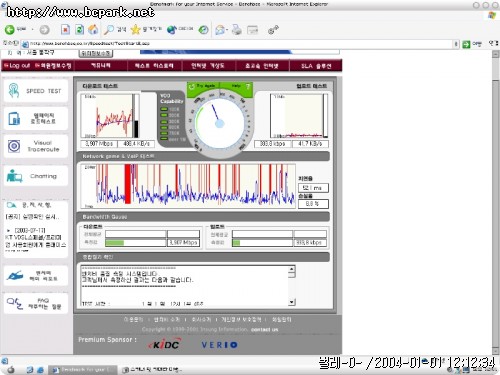Click the Chatting sidebar icon

(x=14, y=176)
